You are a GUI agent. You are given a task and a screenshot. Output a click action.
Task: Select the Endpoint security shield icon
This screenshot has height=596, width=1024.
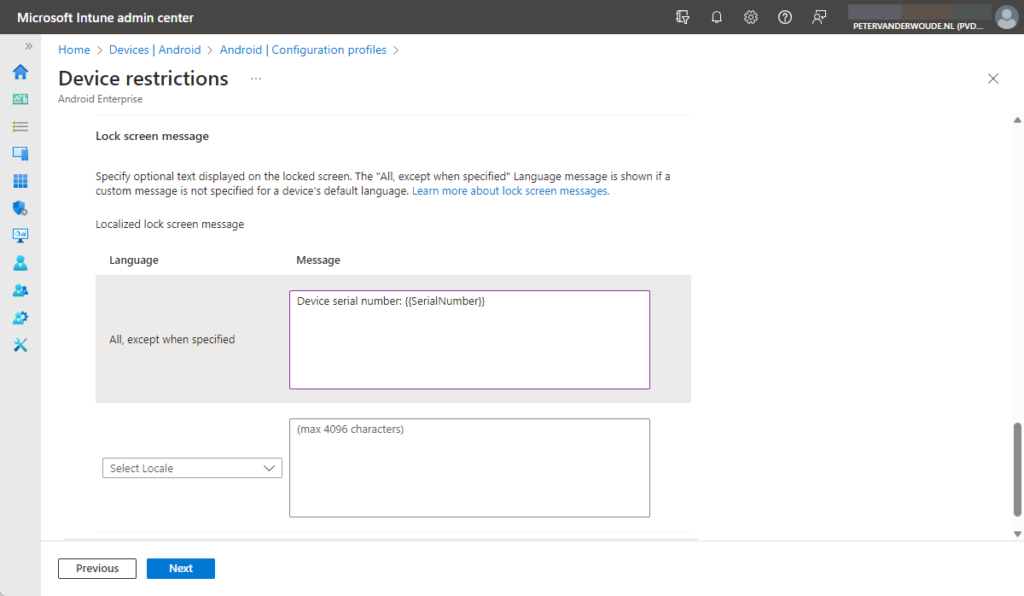click(19, 207)
